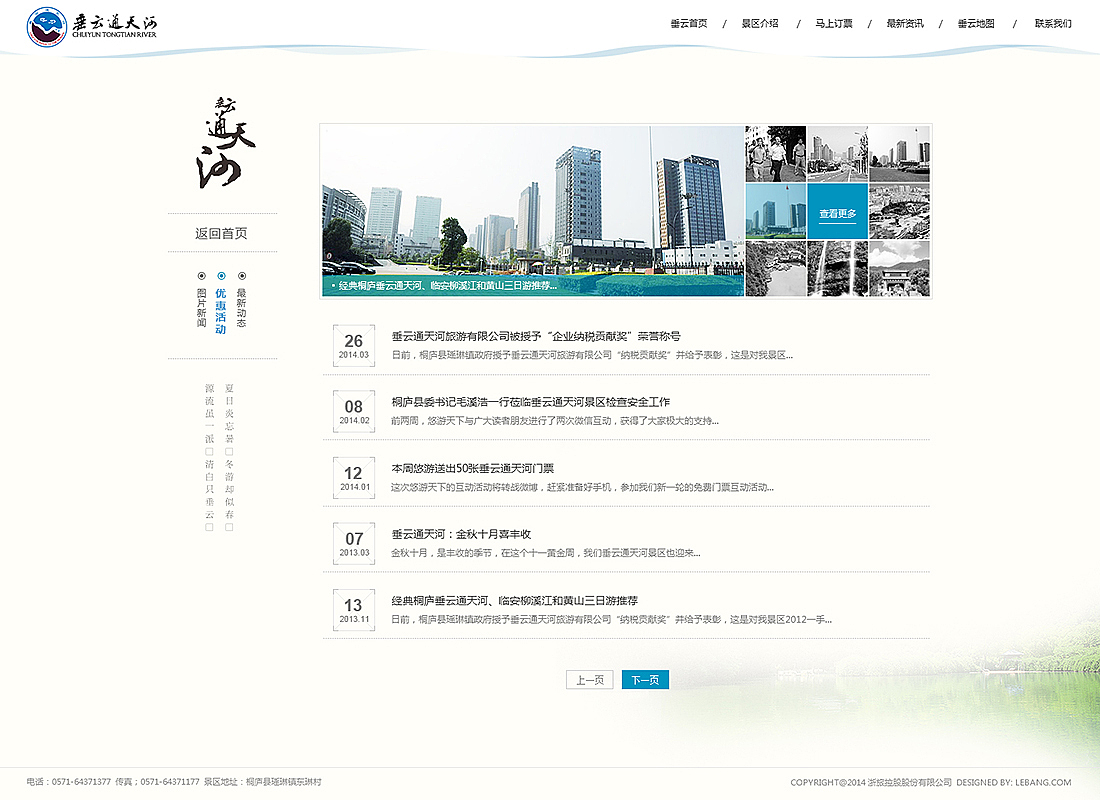Click summary text beginning 金秋十月，是丰收的季节
1100x800 pixels.
click(545, 553)
